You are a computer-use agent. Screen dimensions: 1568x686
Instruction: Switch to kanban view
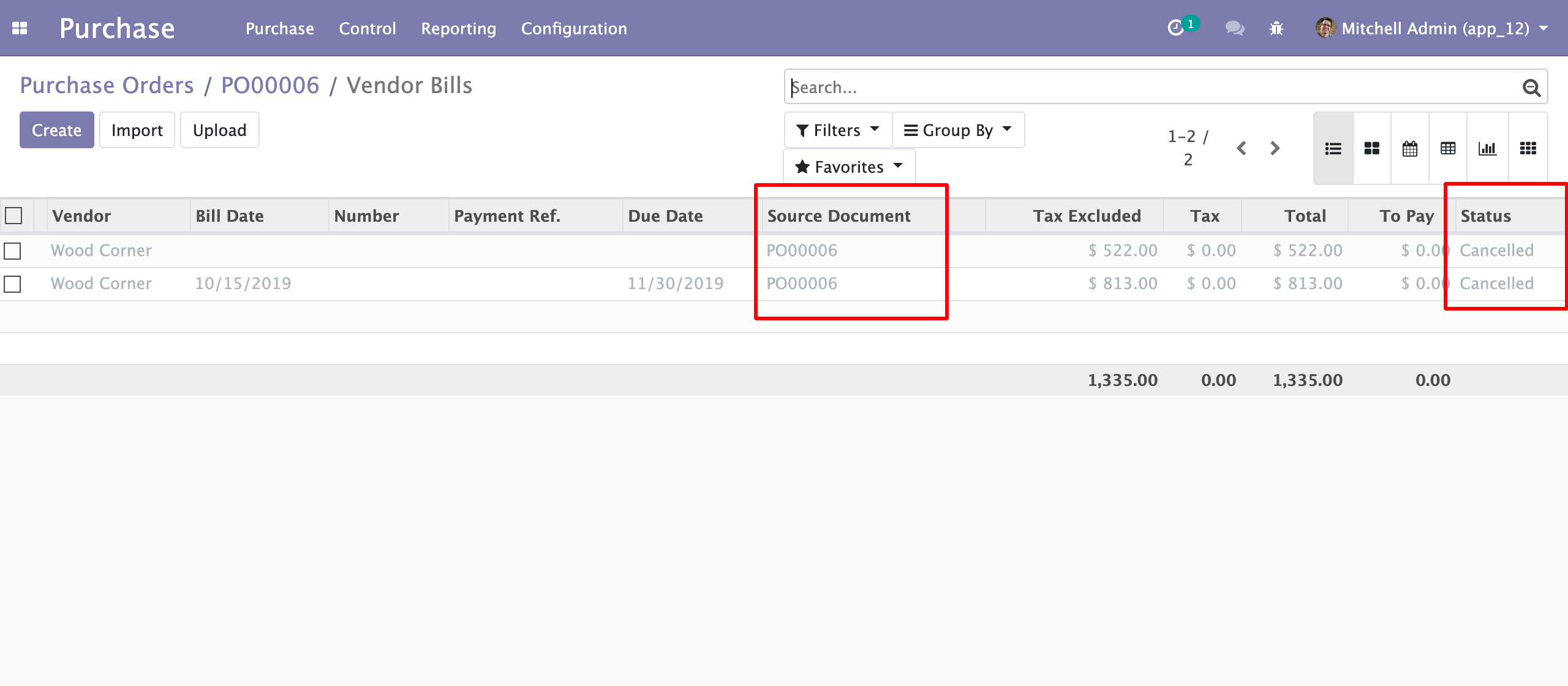[x=1371, y=148]
